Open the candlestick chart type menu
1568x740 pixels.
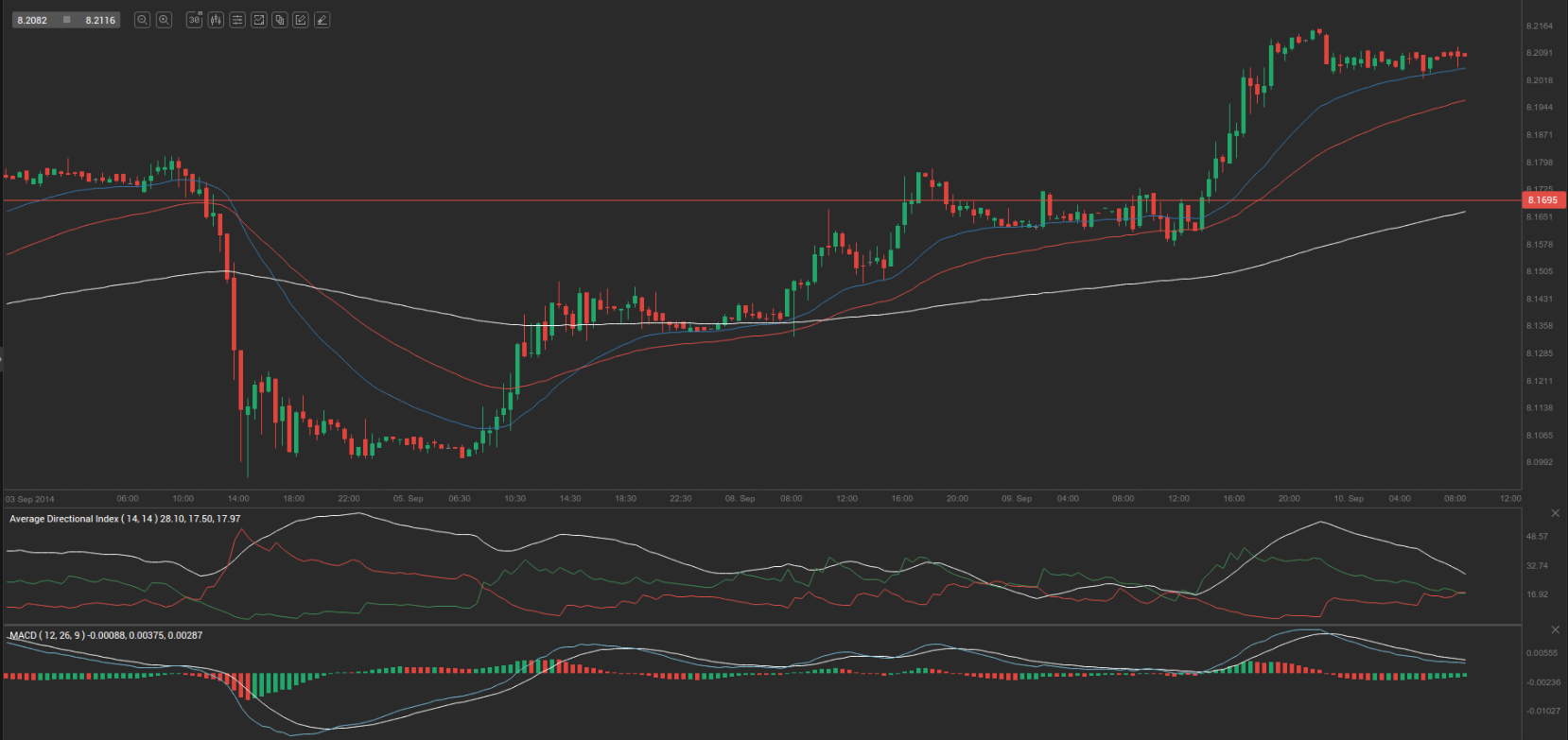[x=216, y=20]
